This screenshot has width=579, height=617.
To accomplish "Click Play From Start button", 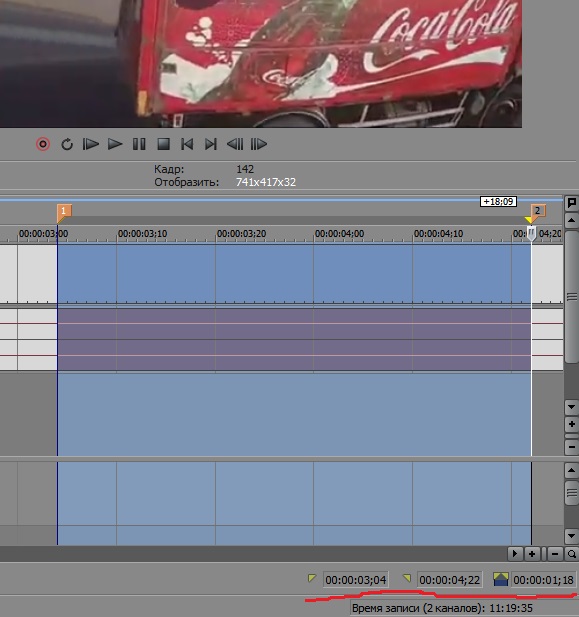I will tap(91, 144).
